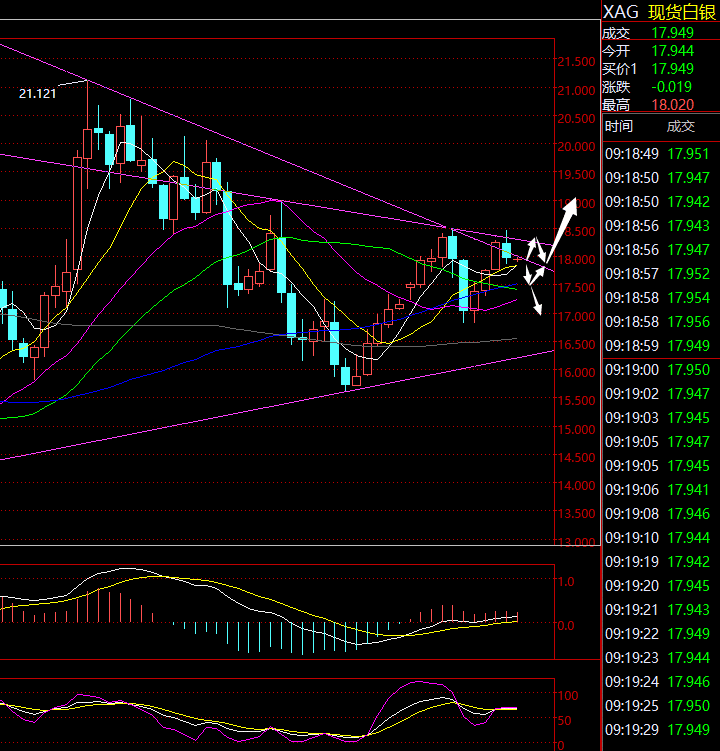
Task: Select the 现货白银 instrument title
Action: 683,13
